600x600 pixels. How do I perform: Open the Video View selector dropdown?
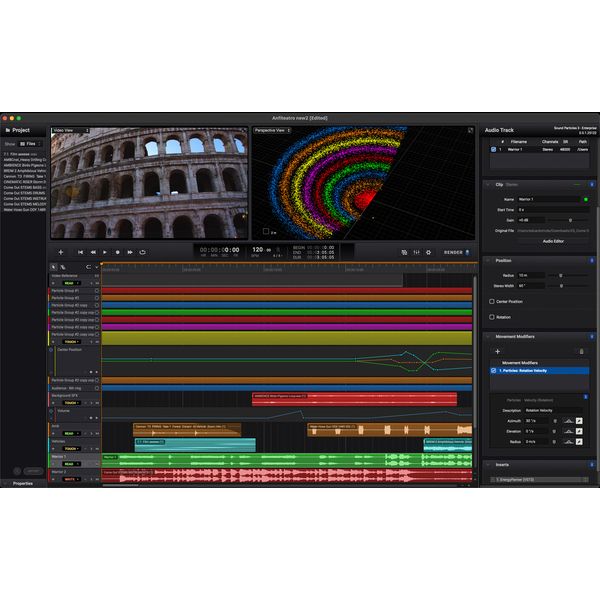[71, 130]
